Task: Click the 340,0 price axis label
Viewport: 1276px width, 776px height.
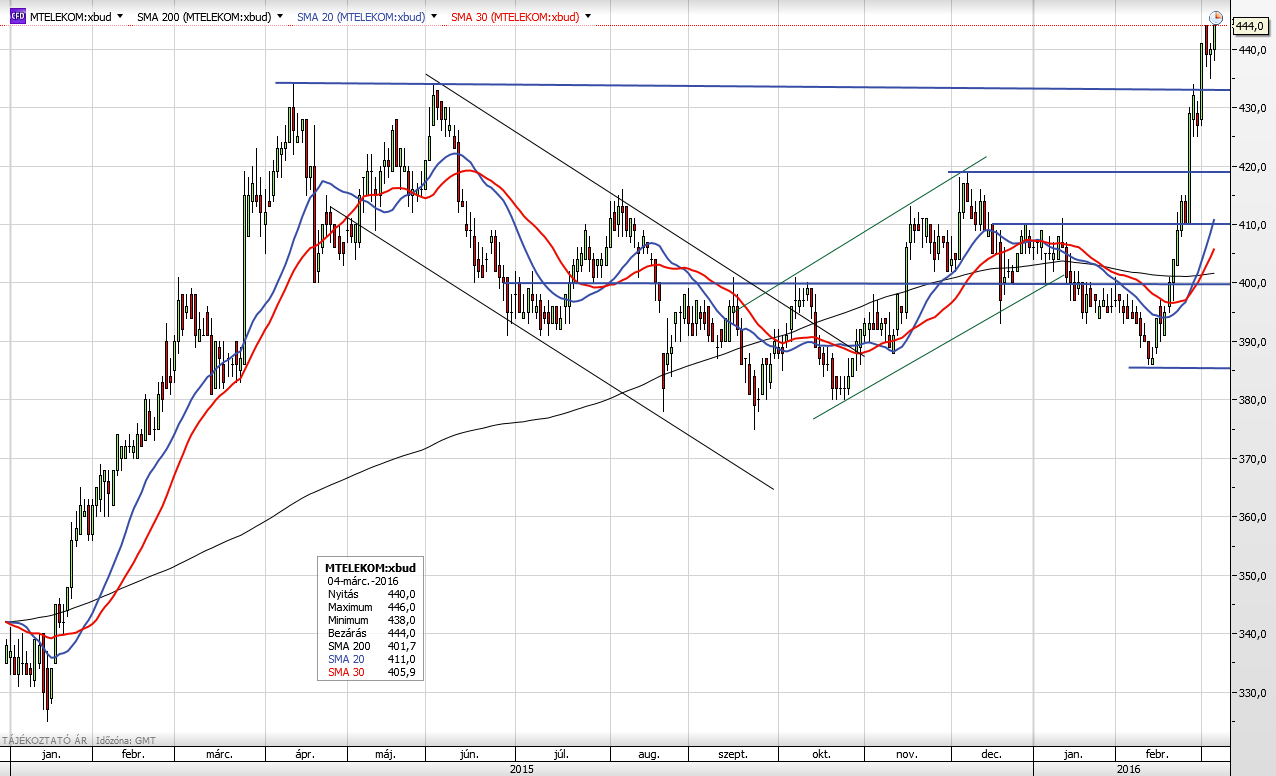Action: 1253,635
